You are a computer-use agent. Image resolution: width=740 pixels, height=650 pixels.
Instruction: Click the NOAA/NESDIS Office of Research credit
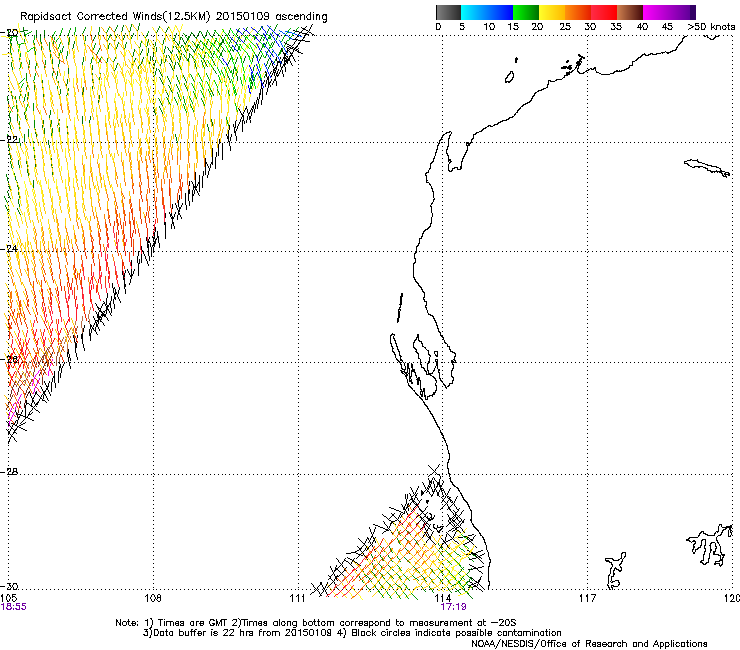[589, 644]
